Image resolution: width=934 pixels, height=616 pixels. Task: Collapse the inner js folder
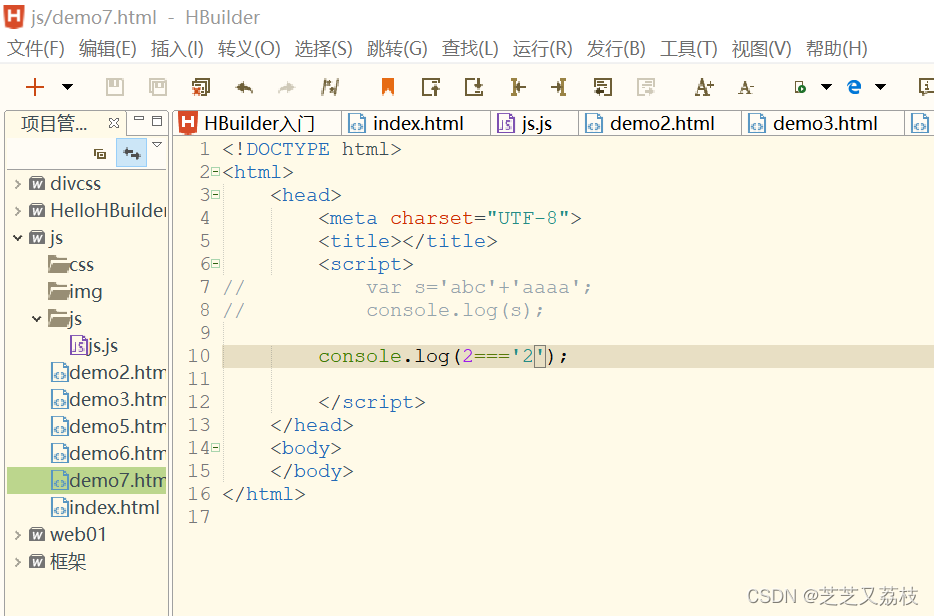pyautogui.click(x=36, y=319)
